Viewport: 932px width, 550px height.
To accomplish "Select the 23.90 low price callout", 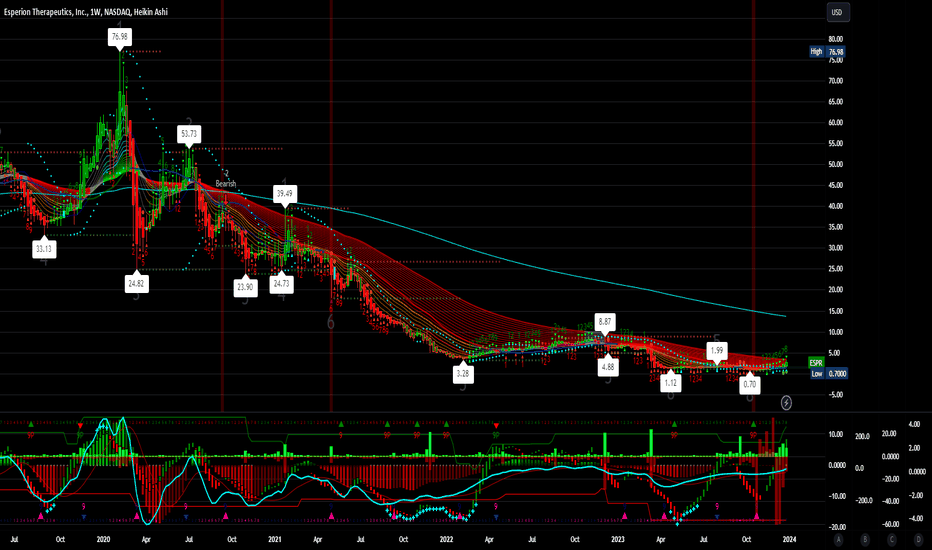I will pos(245,287).
